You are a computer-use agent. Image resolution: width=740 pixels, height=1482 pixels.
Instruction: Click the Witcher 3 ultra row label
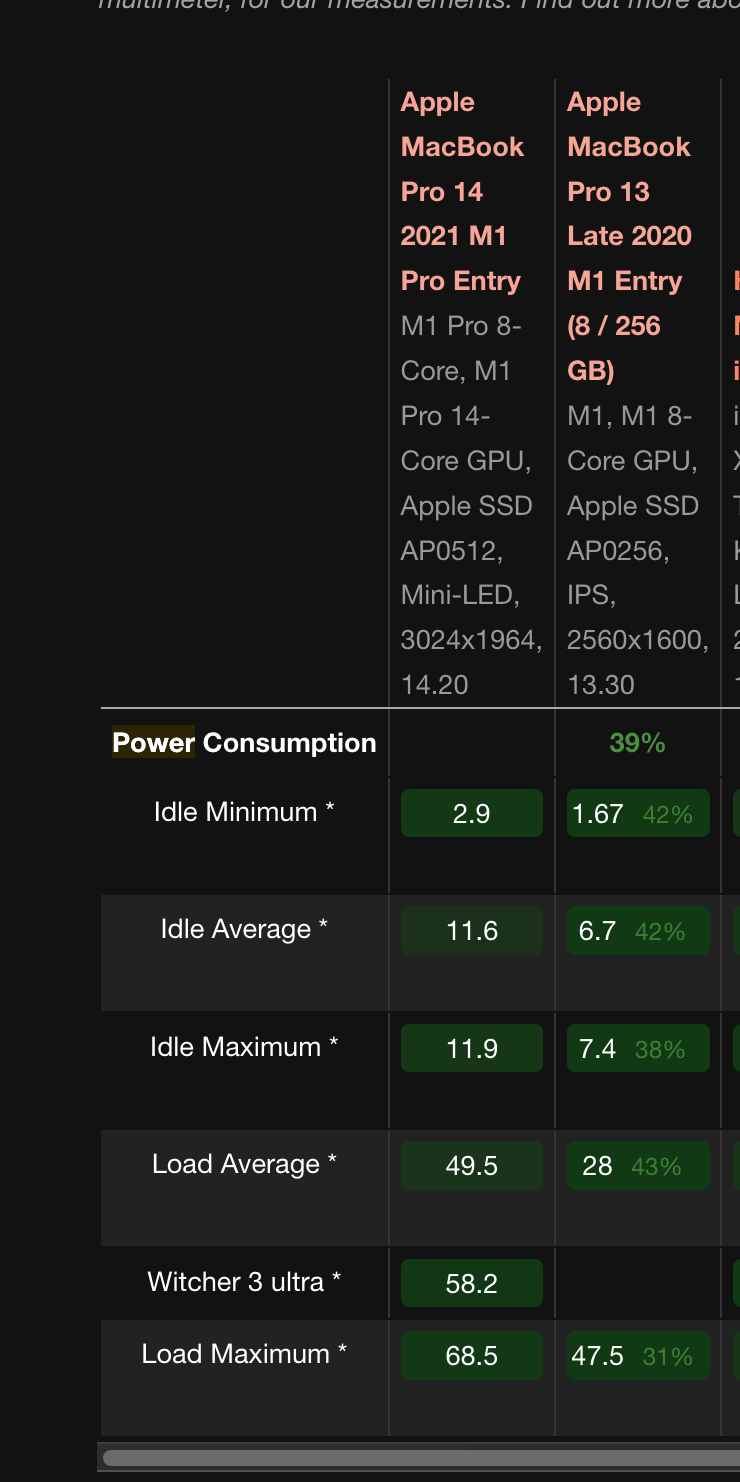coord(244,1282)
